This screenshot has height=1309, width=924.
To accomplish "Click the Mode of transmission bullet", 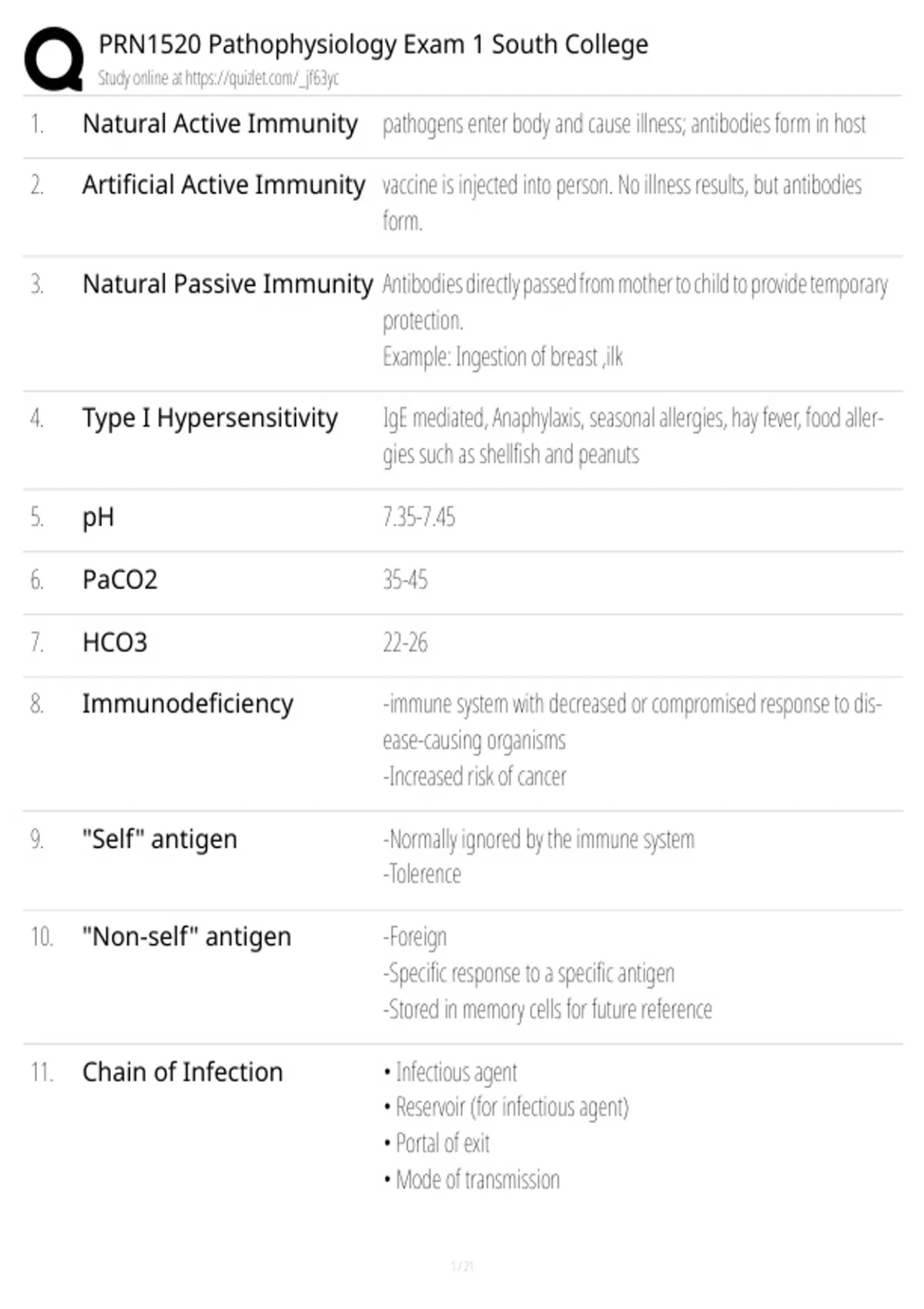I will (x=472, y=1180).
